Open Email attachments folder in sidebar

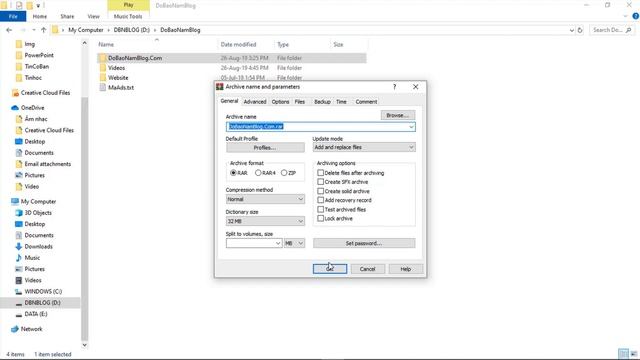click(x=47, y=164)
